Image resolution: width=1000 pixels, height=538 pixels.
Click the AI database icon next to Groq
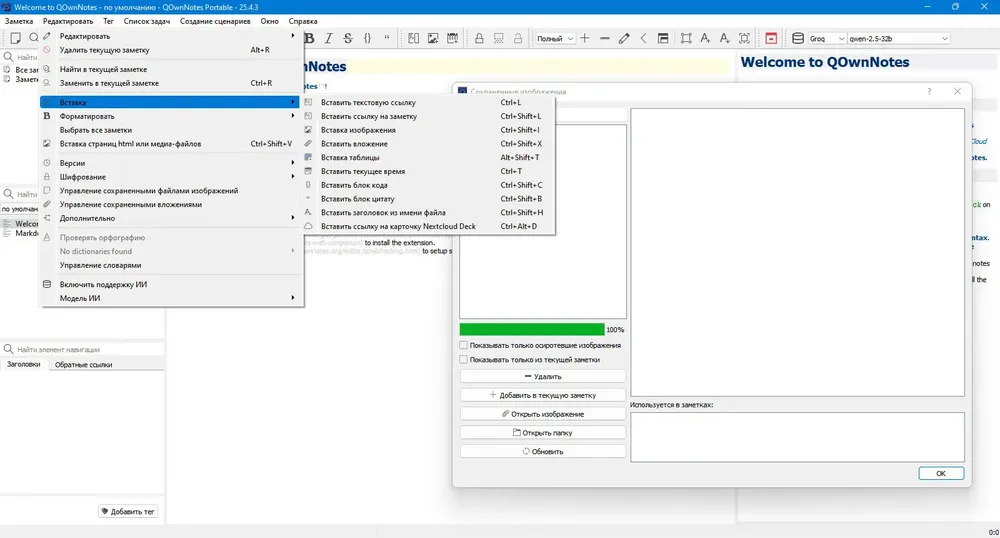pos(798,38)
